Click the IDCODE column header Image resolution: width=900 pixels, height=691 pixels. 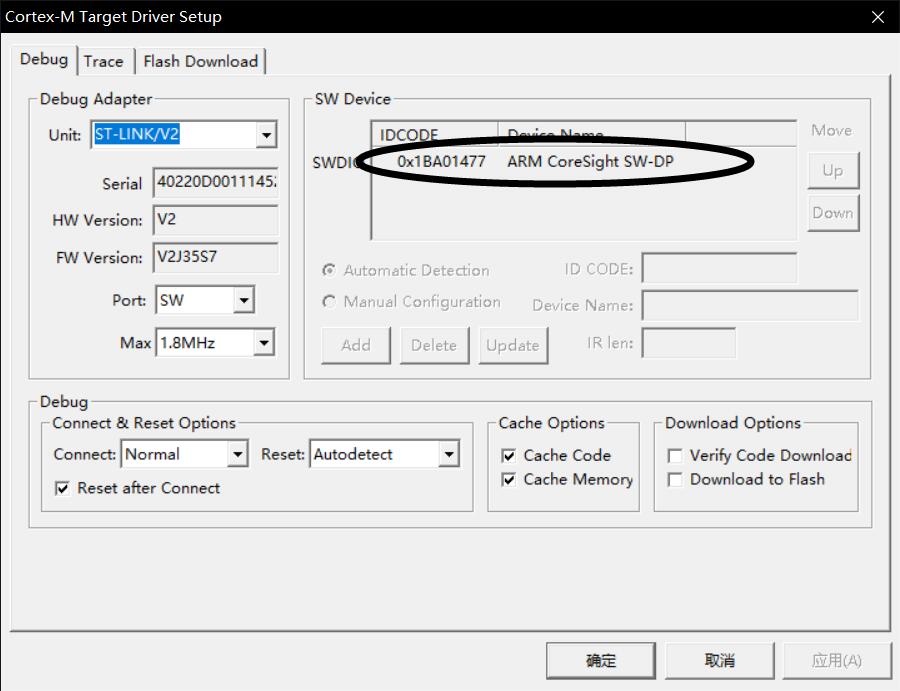435,134
